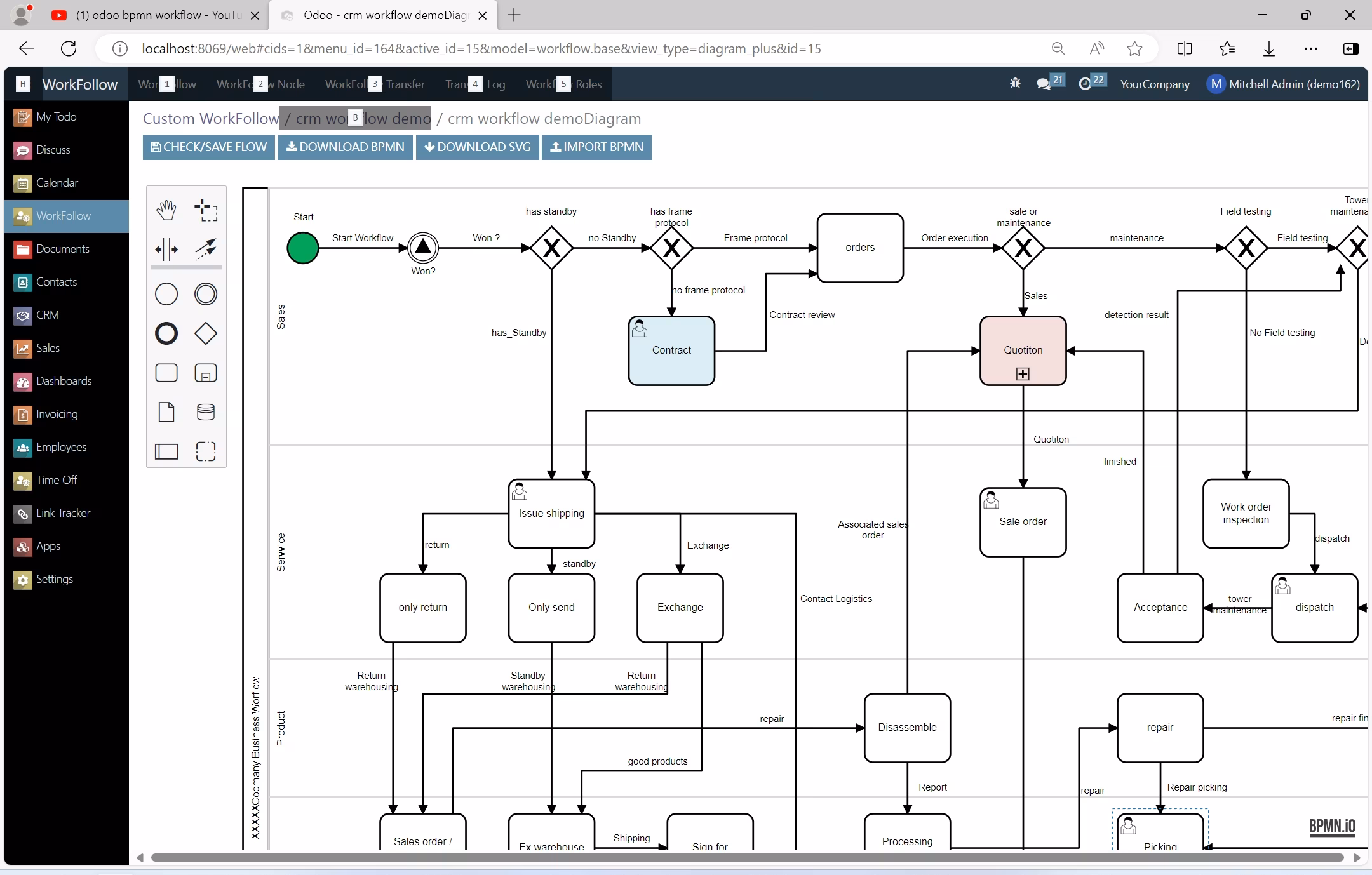Click the horizontal scrollbar of diagram
The width and height of the screenshot is (1372, 875).
point(747,858)
